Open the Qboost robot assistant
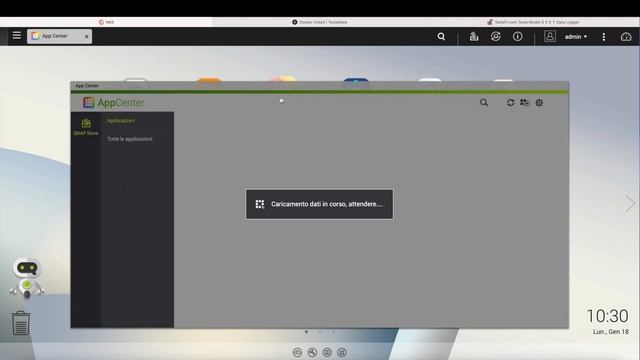 (27, 278)
